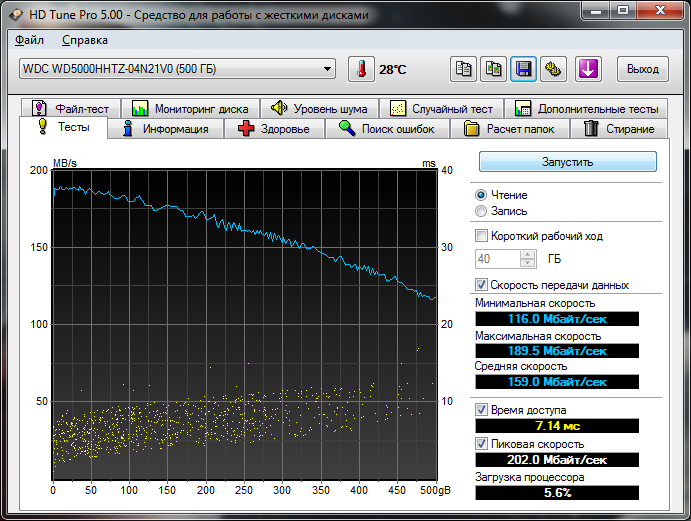Click the File-test tab icon
Screen dimensions: 691x521
coord(39,108)
